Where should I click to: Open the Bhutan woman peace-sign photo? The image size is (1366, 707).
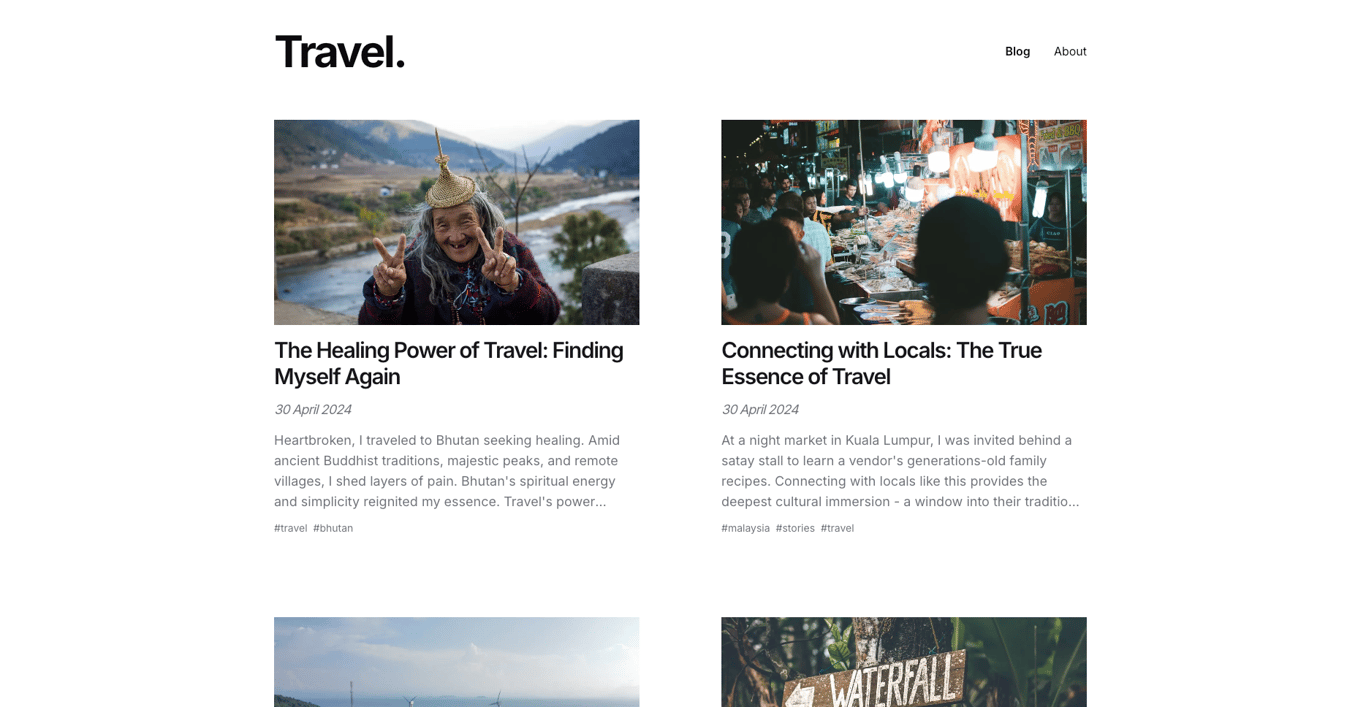[x=457, y=222]
